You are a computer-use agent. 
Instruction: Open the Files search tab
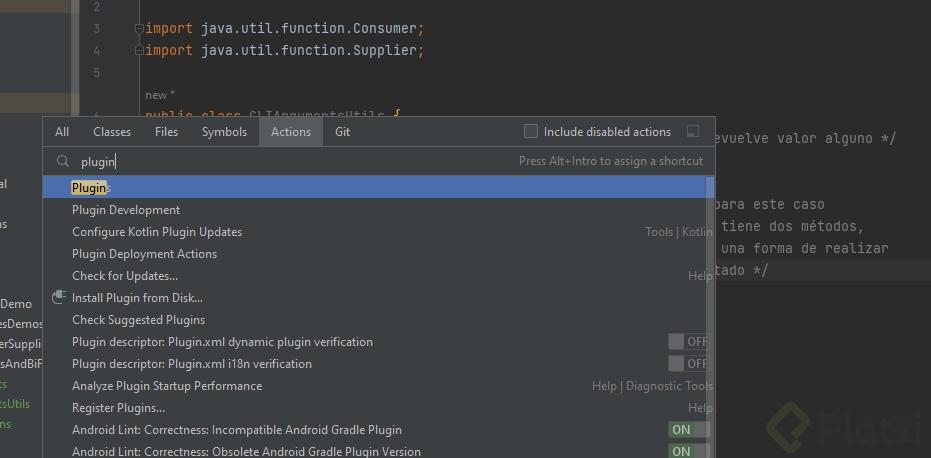[x=166, y=132]
